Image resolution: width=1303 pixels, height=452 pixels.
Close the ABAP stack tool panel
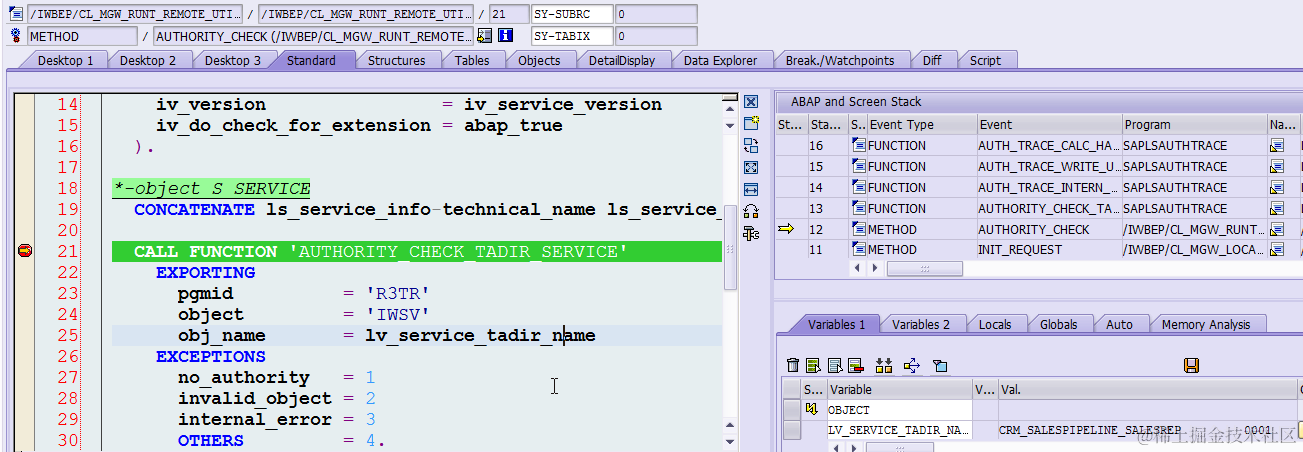pos(751,102)
